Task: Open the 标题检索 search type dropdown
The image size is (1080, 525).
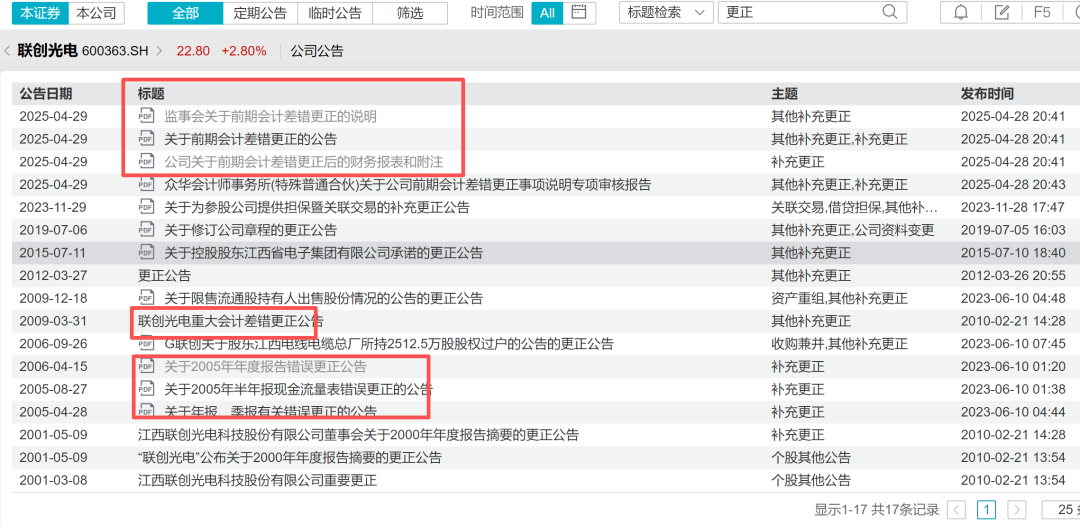Action: pyautogui.click(x=666, y=12)
